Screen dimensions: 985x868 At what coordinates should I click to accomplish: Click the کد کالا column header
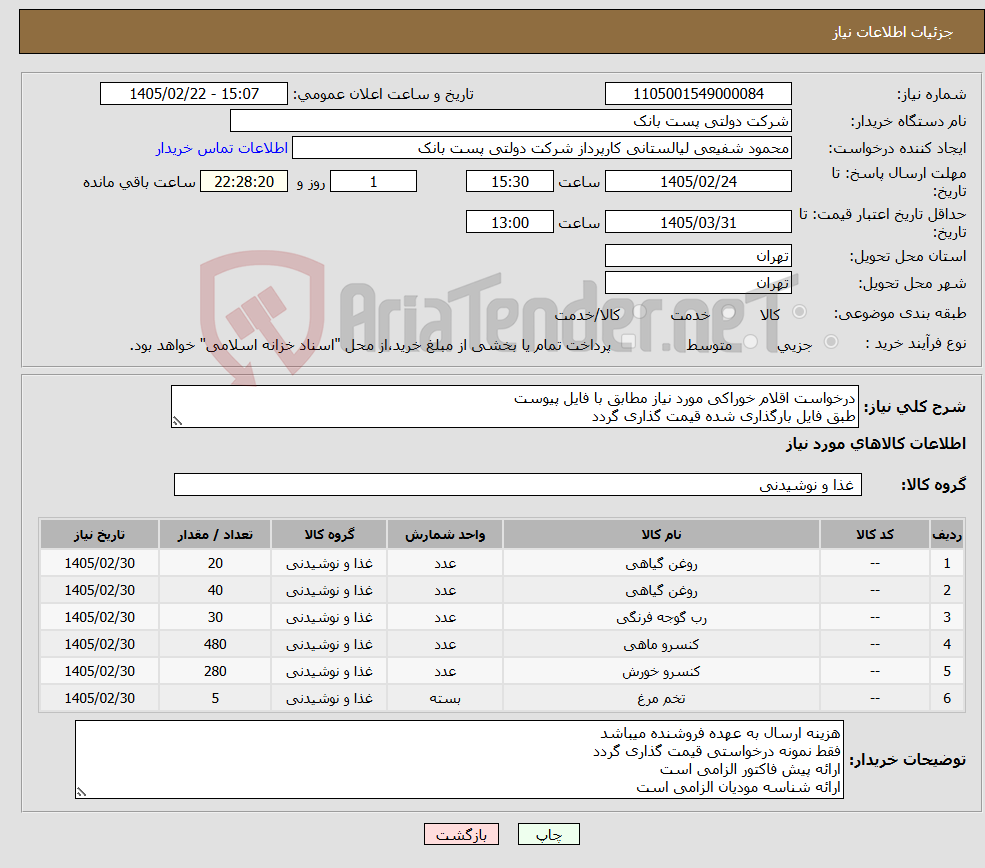click(x=874, y=534)
